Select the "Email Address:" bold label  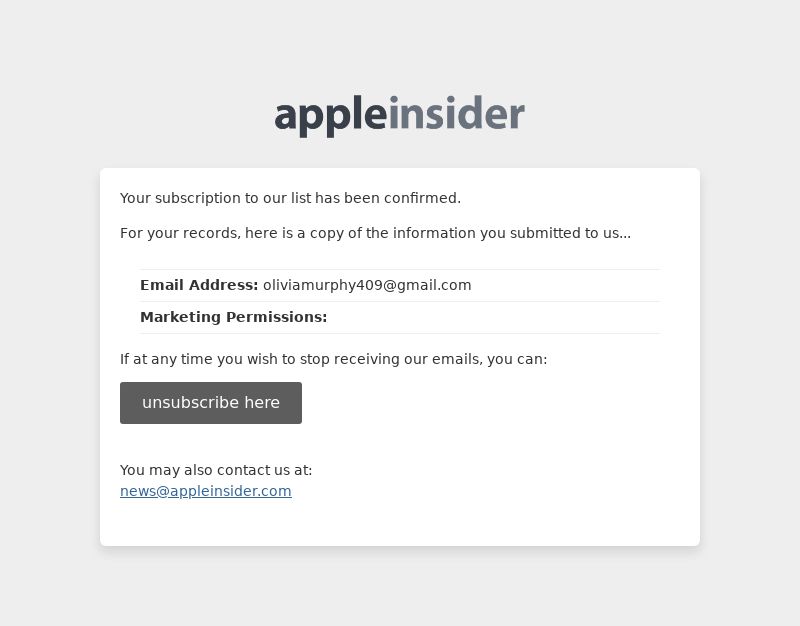coord(199,285)
